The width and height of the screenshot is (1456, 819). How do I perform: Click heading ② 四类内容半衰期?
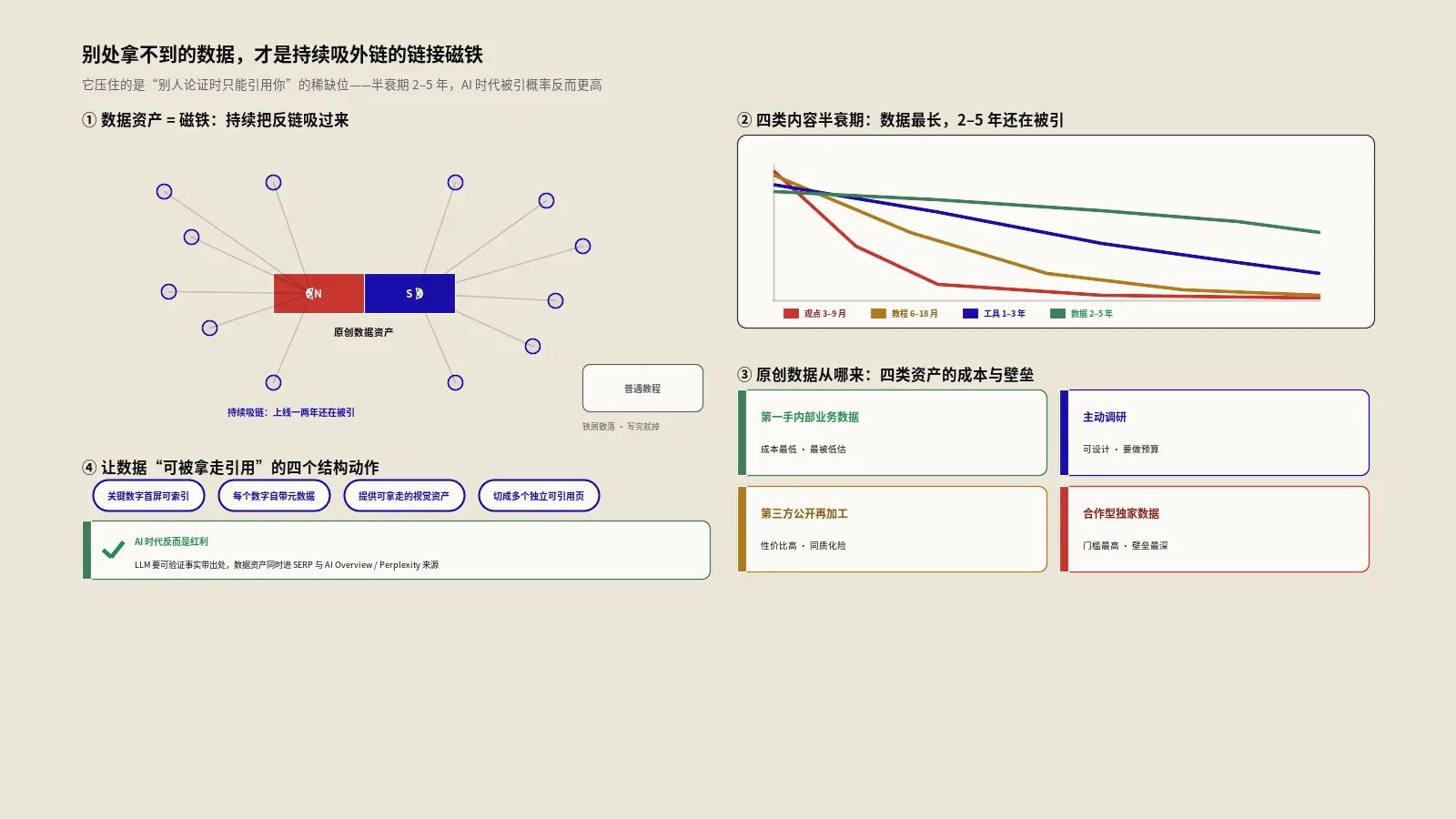[x=901, y=120]
